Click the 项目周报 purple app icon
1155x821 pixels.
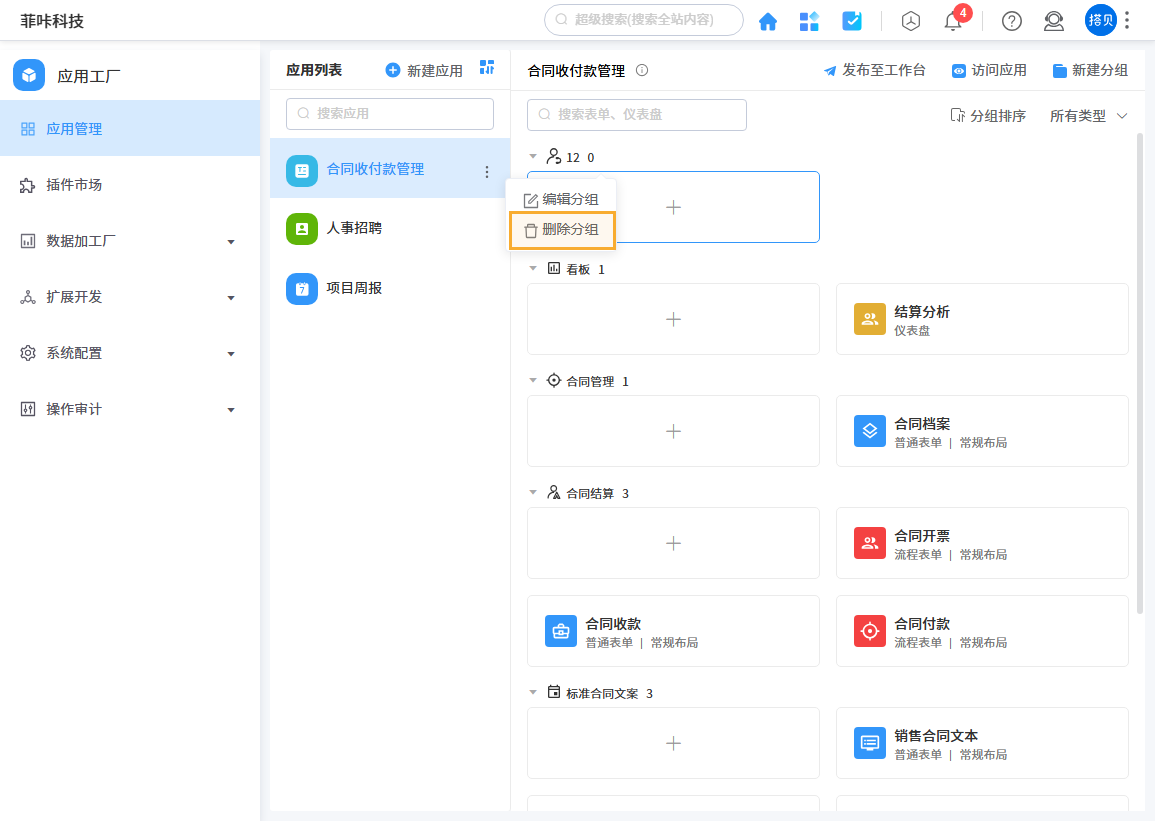pos(301,289)
